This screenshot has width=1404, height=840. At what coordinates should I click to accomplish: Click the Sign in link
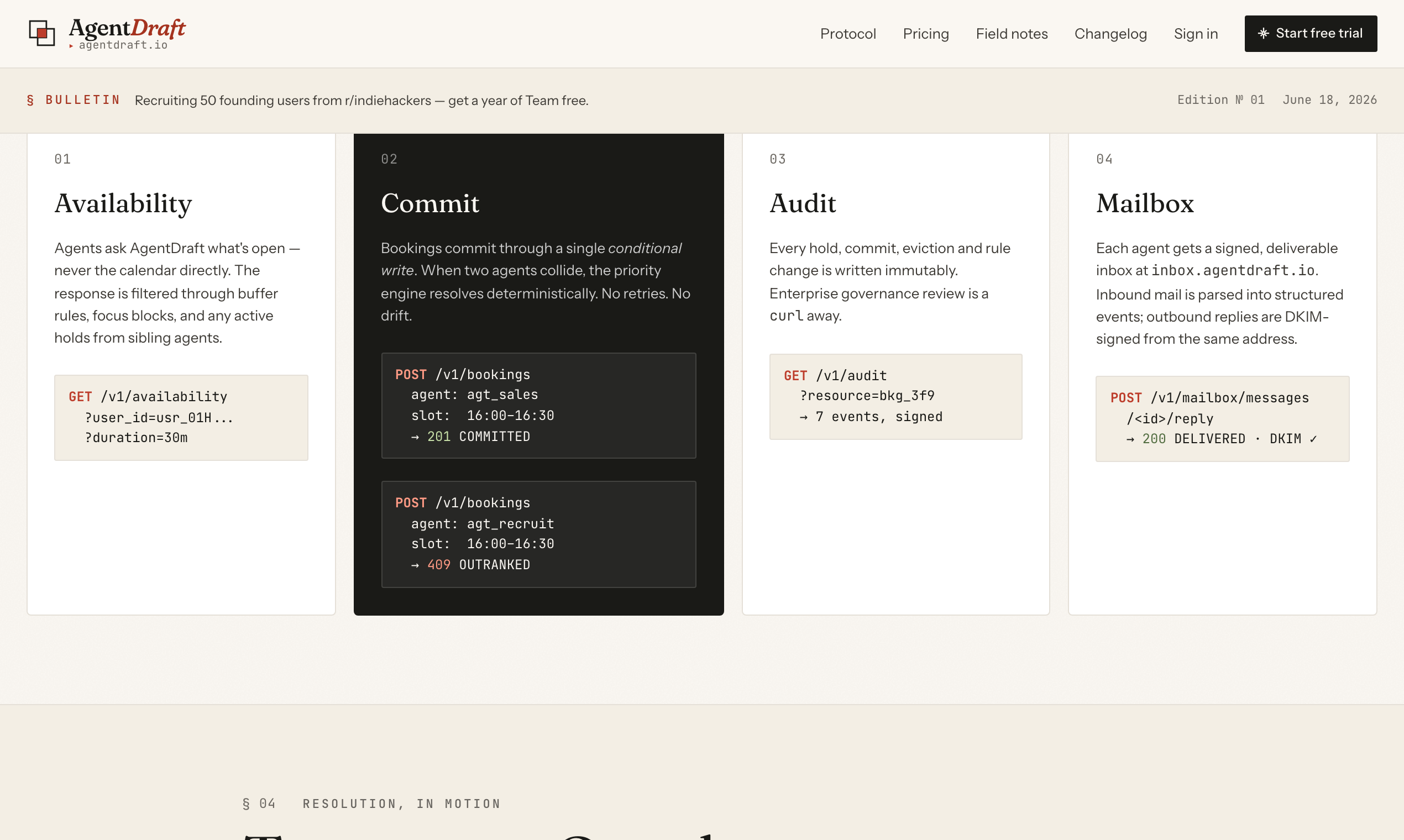(x=1196, y=34)
